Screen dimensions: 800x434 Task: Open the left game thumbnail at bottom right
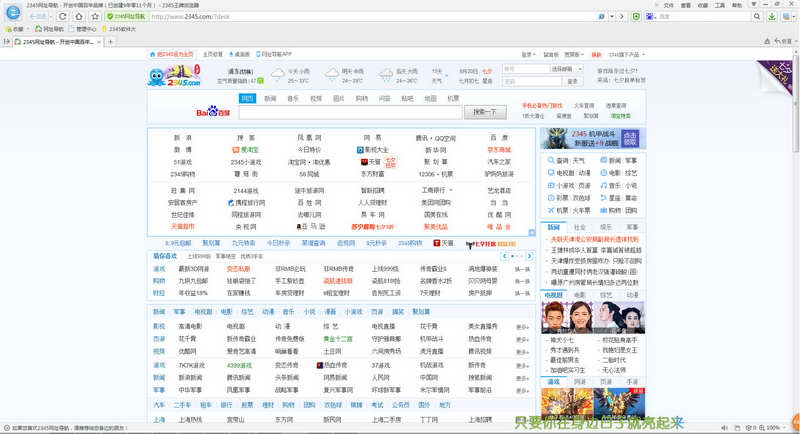pos(567,403)
